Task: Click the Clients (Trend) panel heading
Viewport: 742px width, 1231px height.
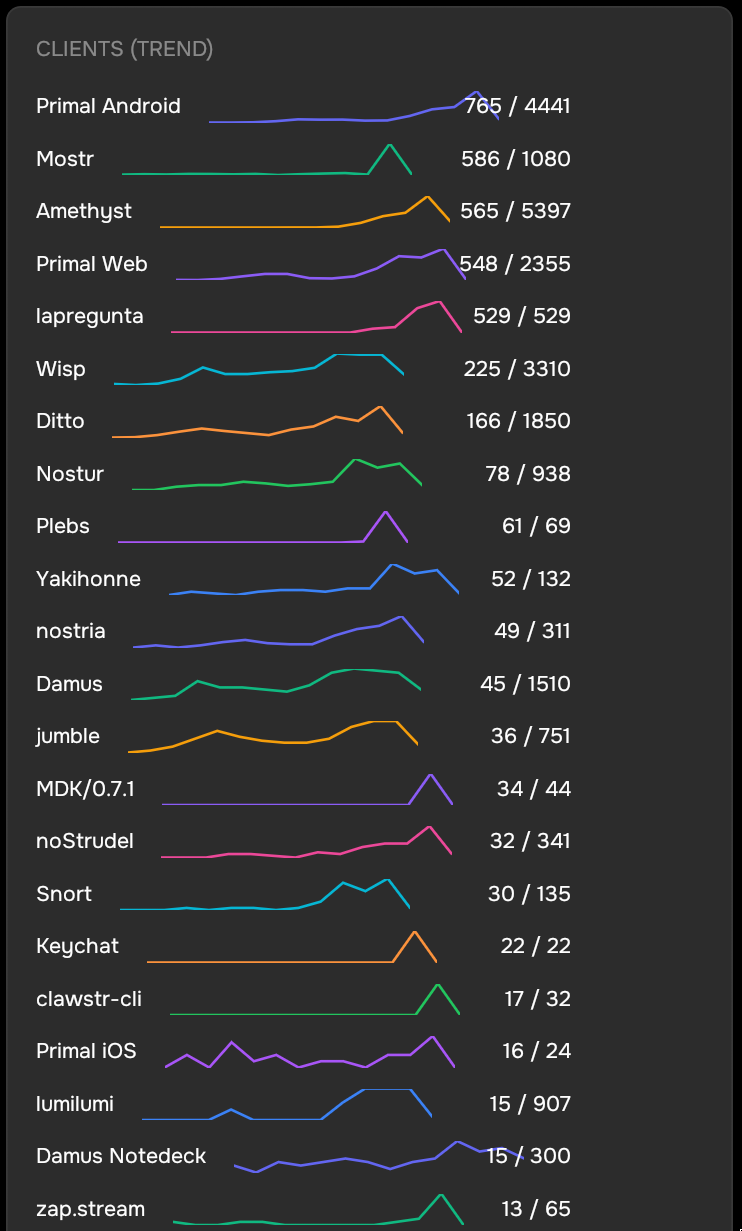Action: point(124,49)
